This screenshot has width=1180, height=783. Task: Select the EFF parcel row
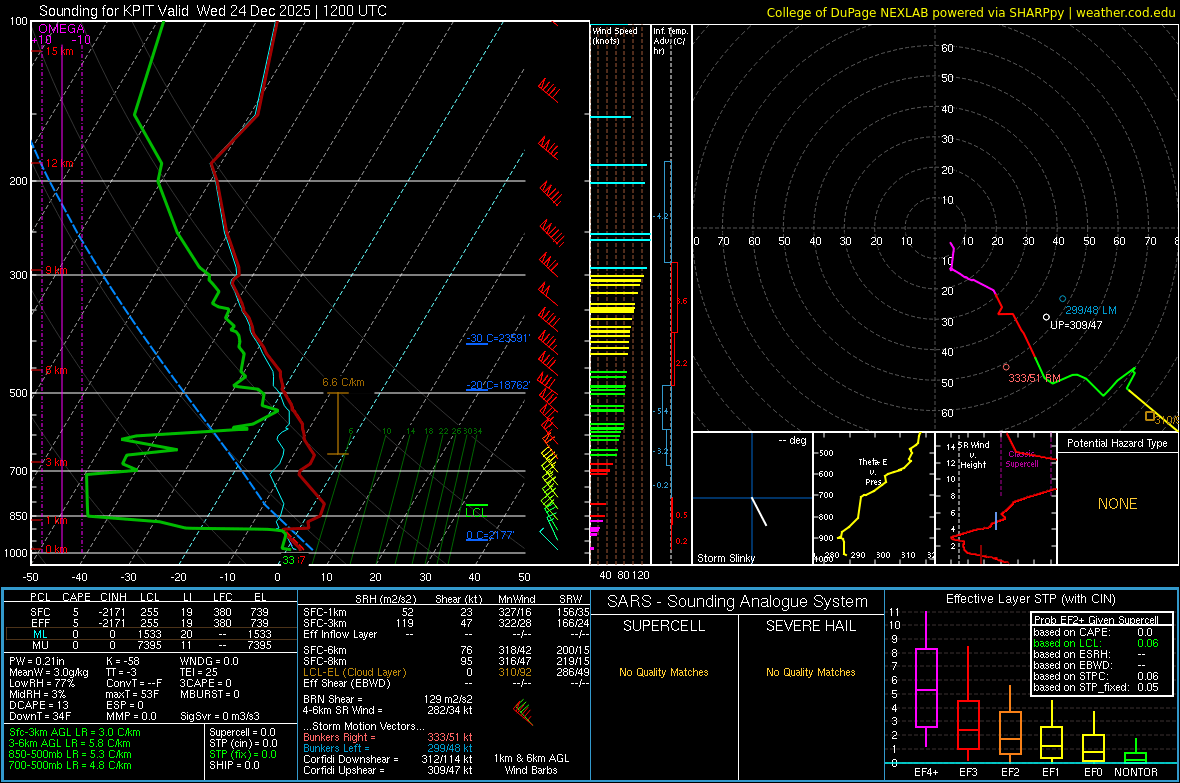[x=151, y=623]
